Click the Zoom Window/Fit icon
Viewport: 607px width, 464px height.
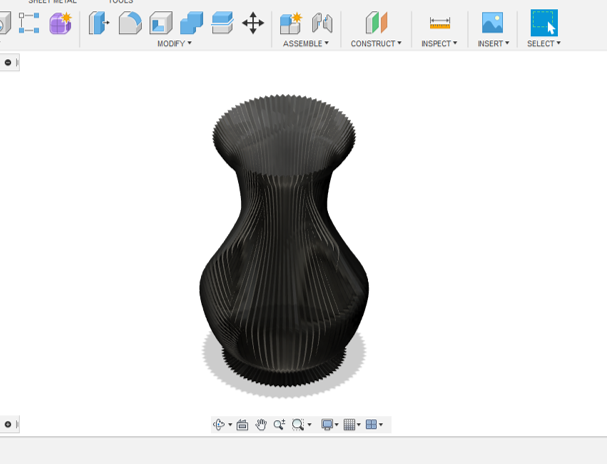coord(298,425)
